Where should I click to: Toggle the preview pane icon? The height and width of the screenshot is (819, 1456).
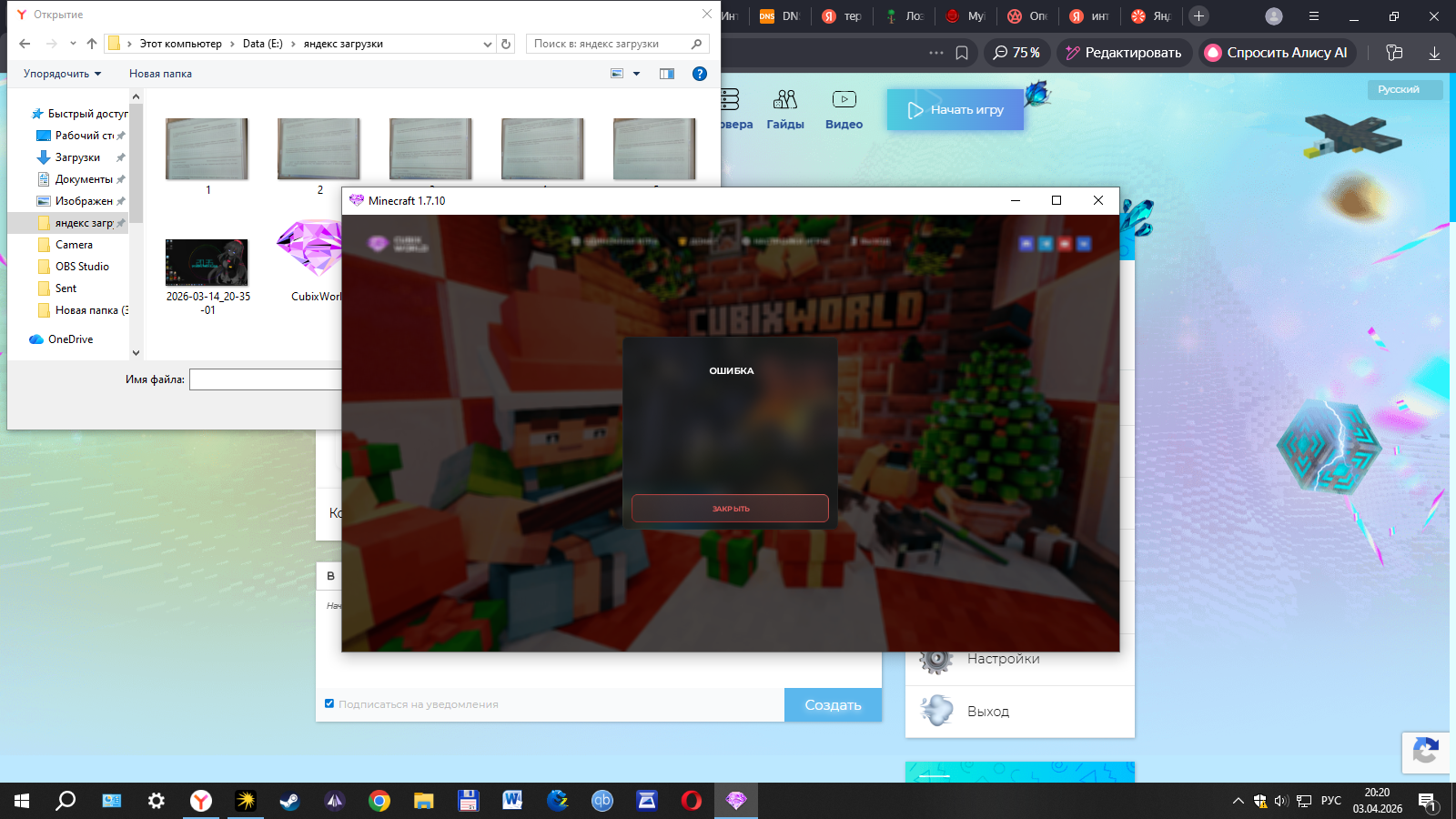click(x=667, y=74)
